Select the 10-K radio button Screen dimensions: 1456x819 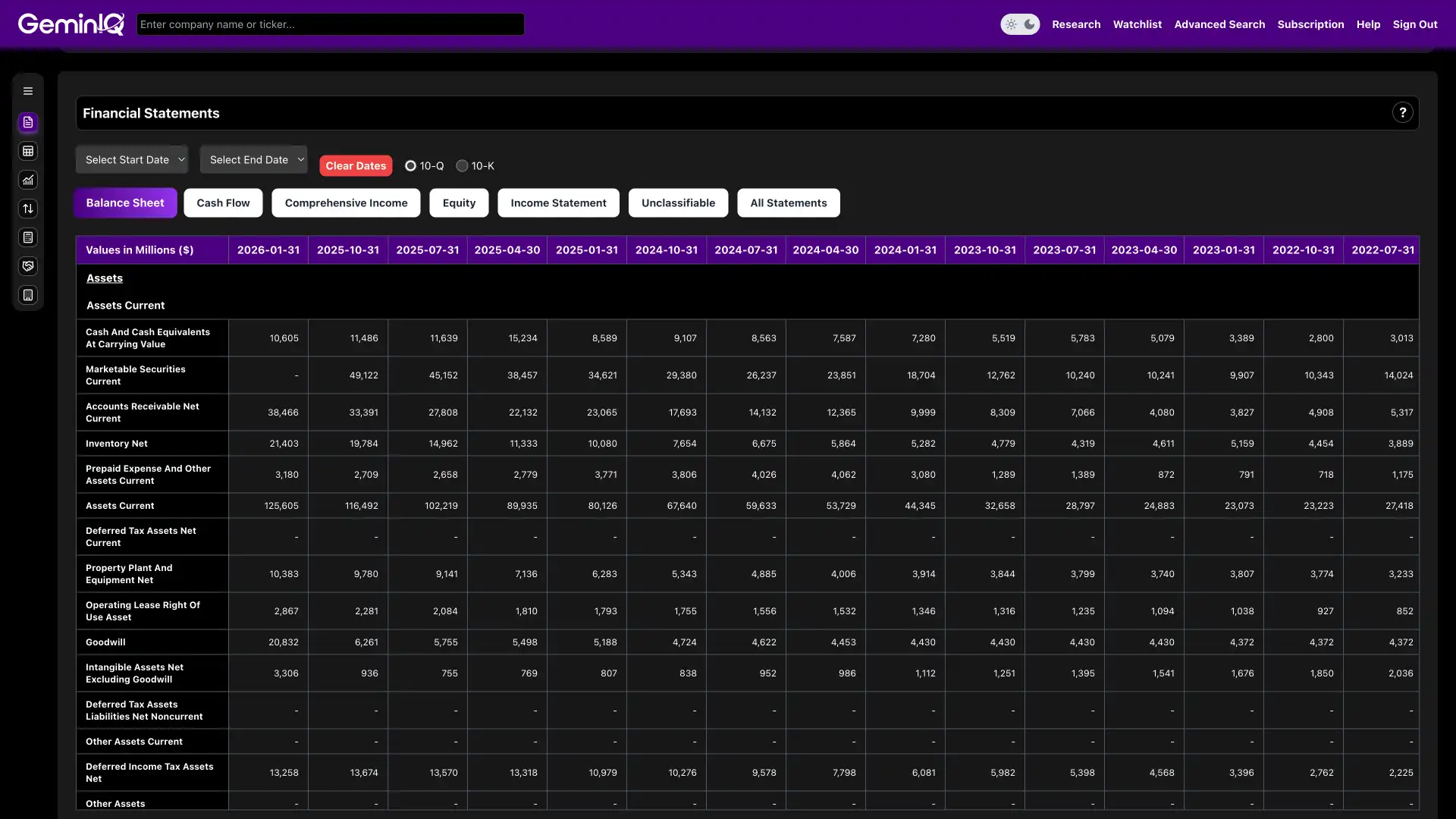pos(462,166)
